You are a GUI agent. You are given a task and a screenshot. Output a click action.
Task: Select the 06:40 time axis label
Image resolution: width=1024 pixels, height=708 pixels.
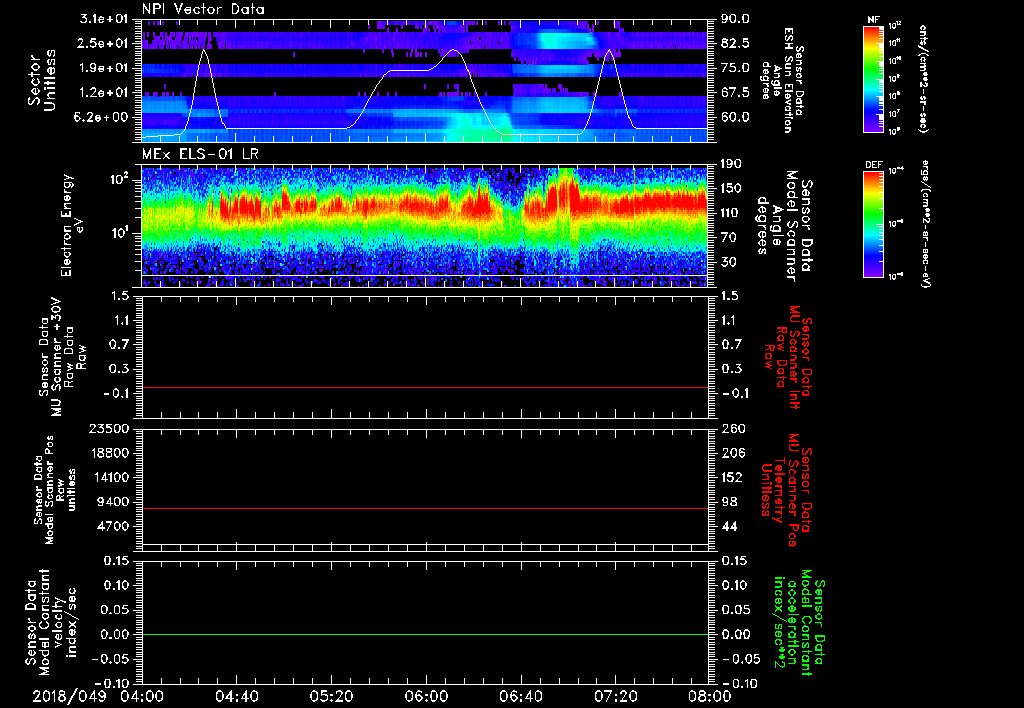click(x=521, y=696)
